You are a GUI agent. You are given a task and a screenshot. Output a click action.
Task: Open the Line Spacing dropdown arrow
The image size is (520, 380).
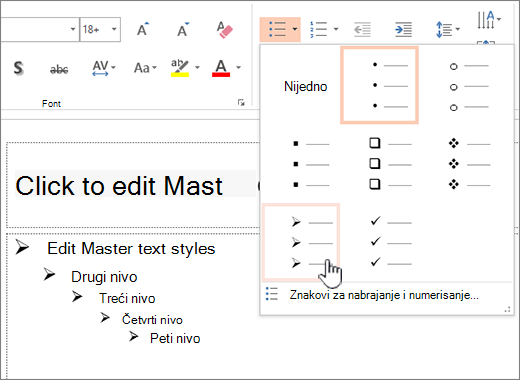(458, 29)
